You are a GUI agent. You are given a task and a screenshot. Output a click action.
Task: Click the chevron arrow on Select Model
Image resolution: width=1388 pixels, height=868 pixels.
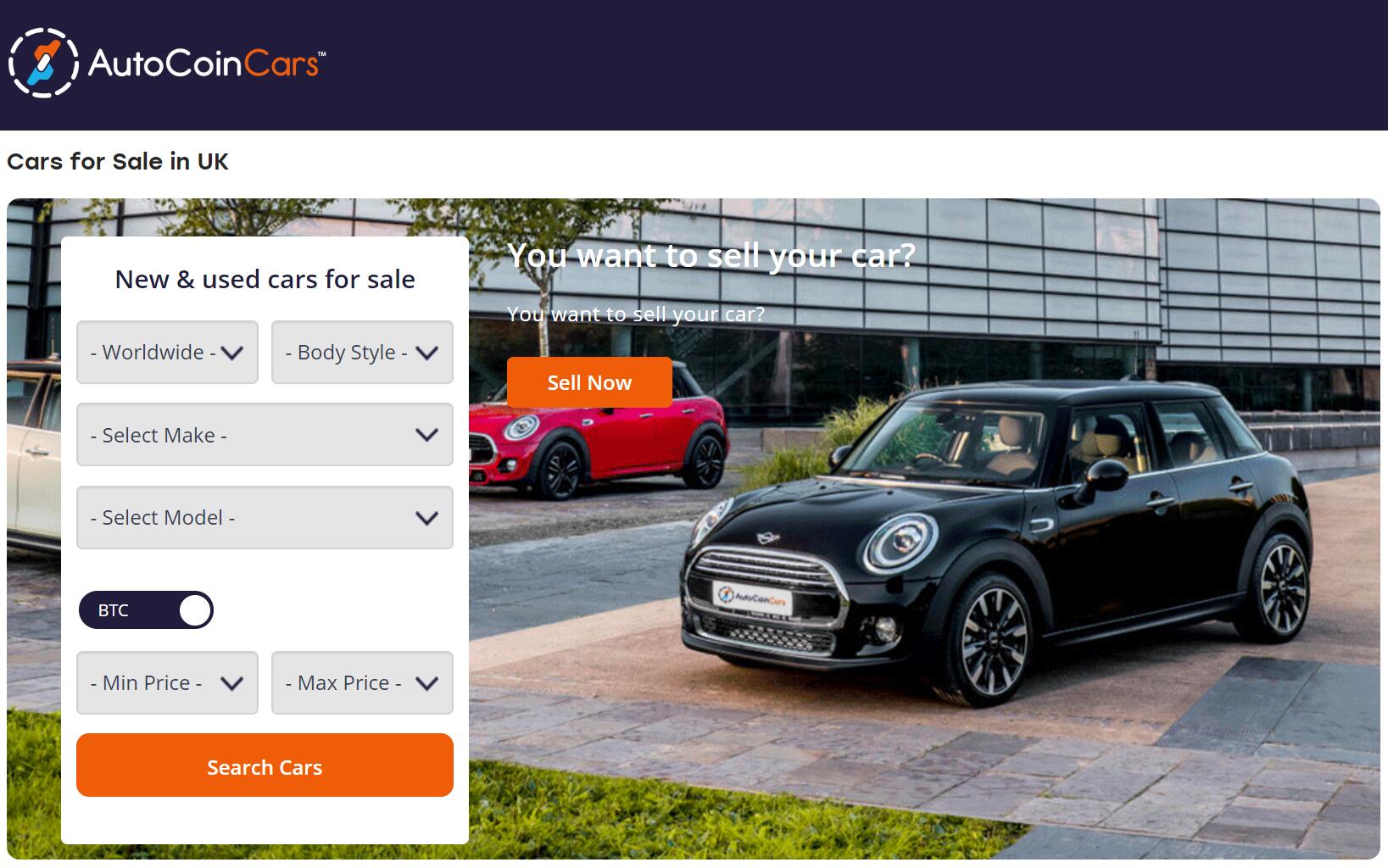[x=426, y=518]
